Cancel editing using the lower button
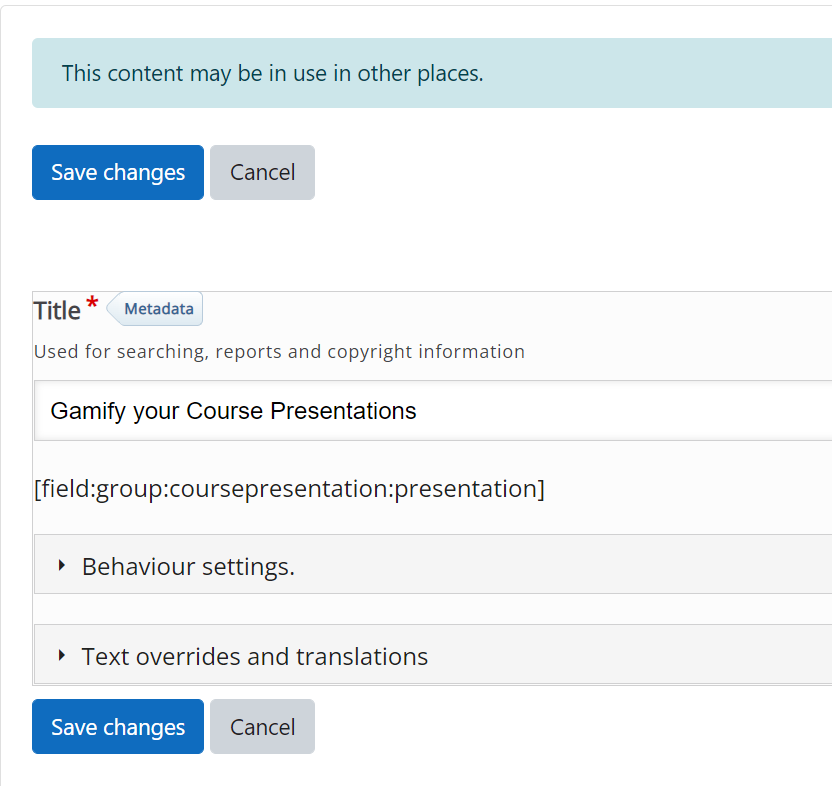Viewport: 832px width, 786px height. 262,727
